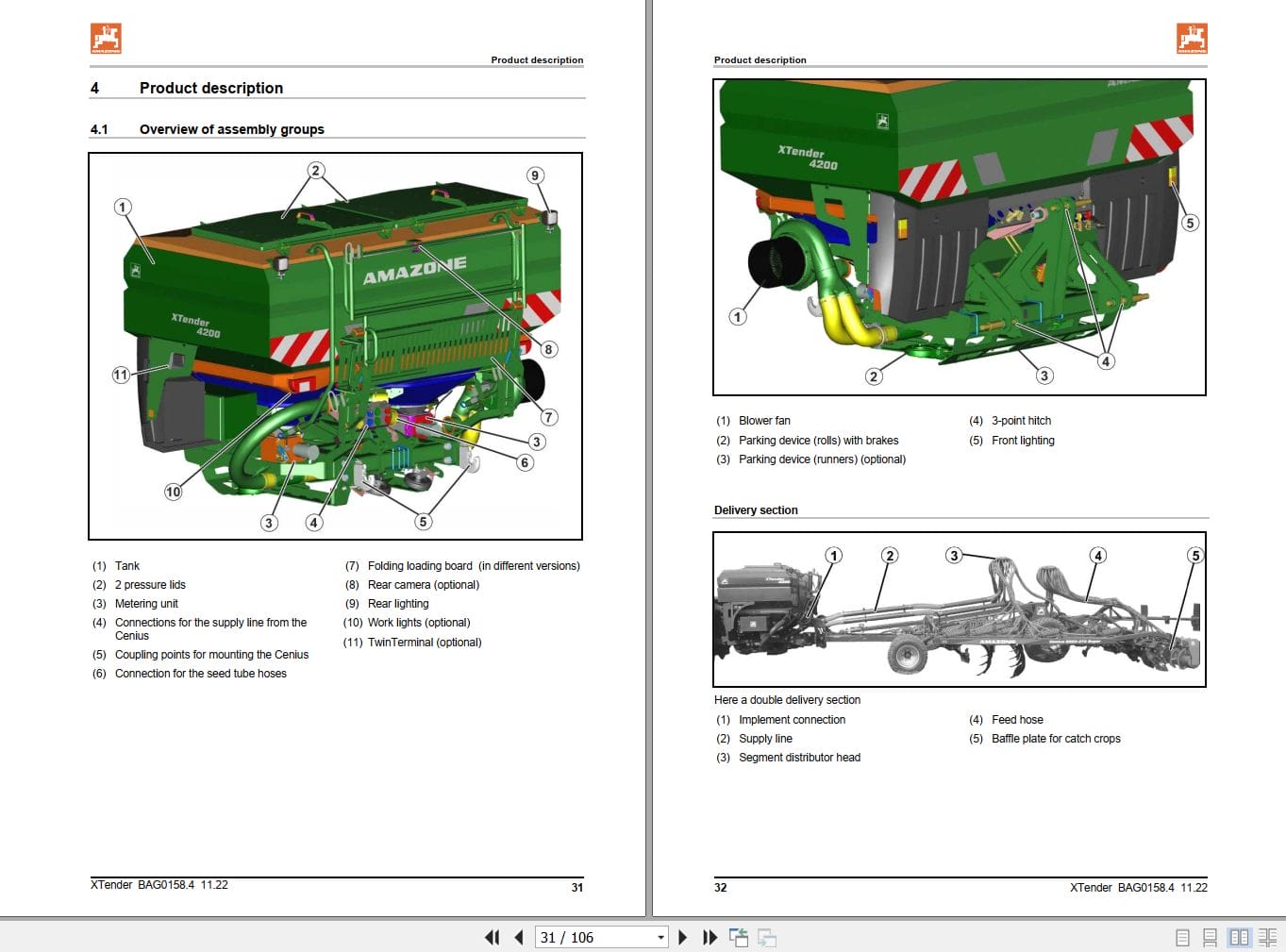Click the XTender overview assembly diagram
The width and height of the screenshot is (1286, 952).
[x=335, y=346]
